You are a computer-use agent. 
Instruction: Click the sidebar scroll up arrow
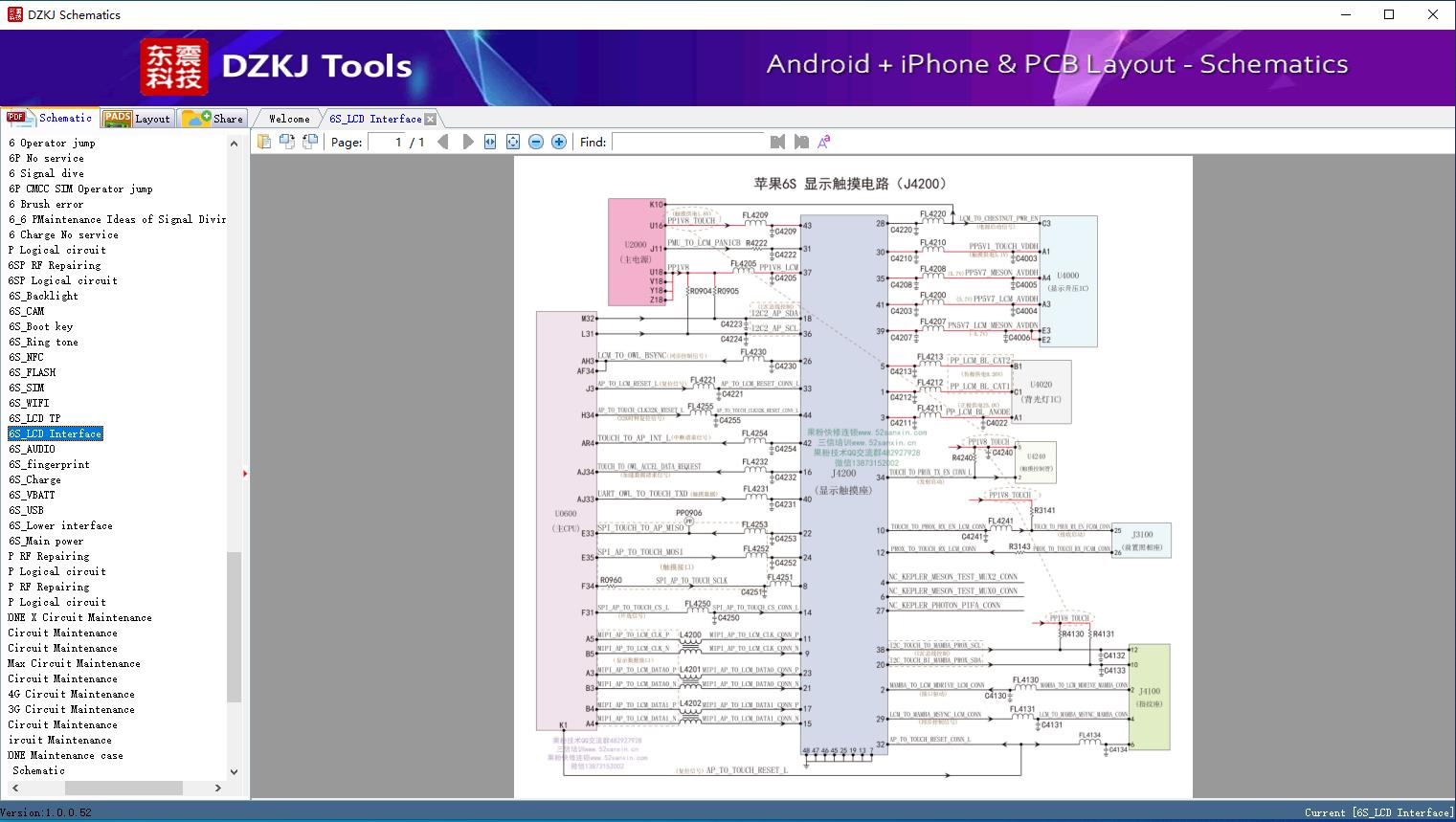coord(235,144)
